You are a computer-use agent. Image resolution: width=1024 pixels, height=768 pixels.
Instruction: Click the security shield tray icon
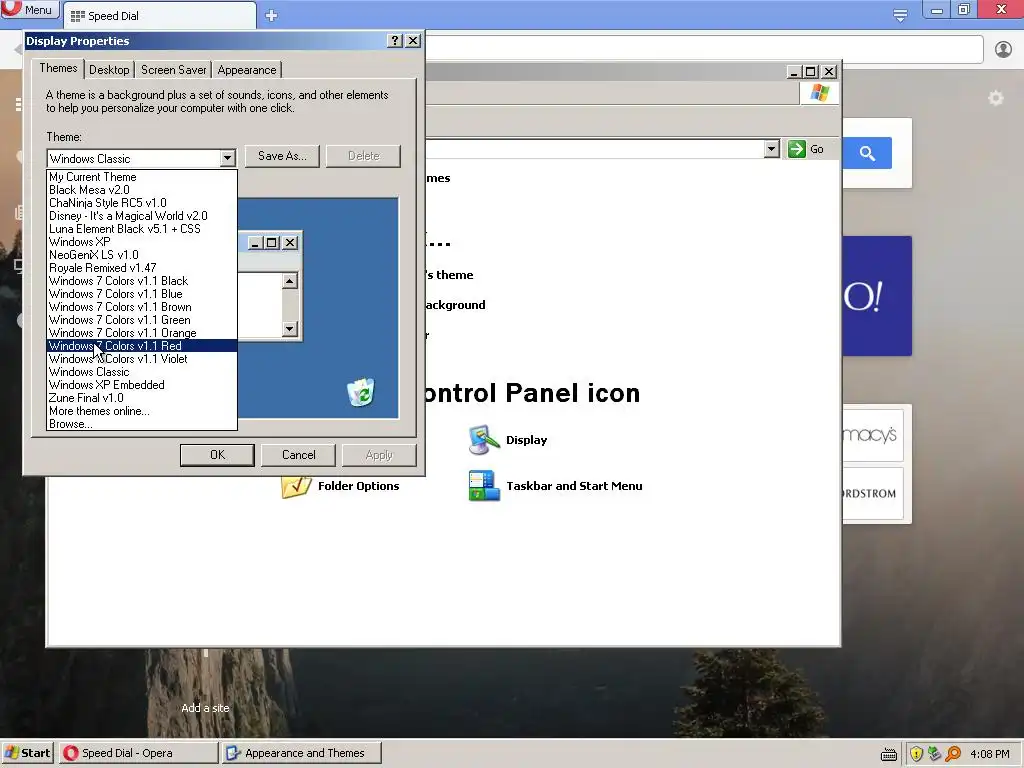916,754
